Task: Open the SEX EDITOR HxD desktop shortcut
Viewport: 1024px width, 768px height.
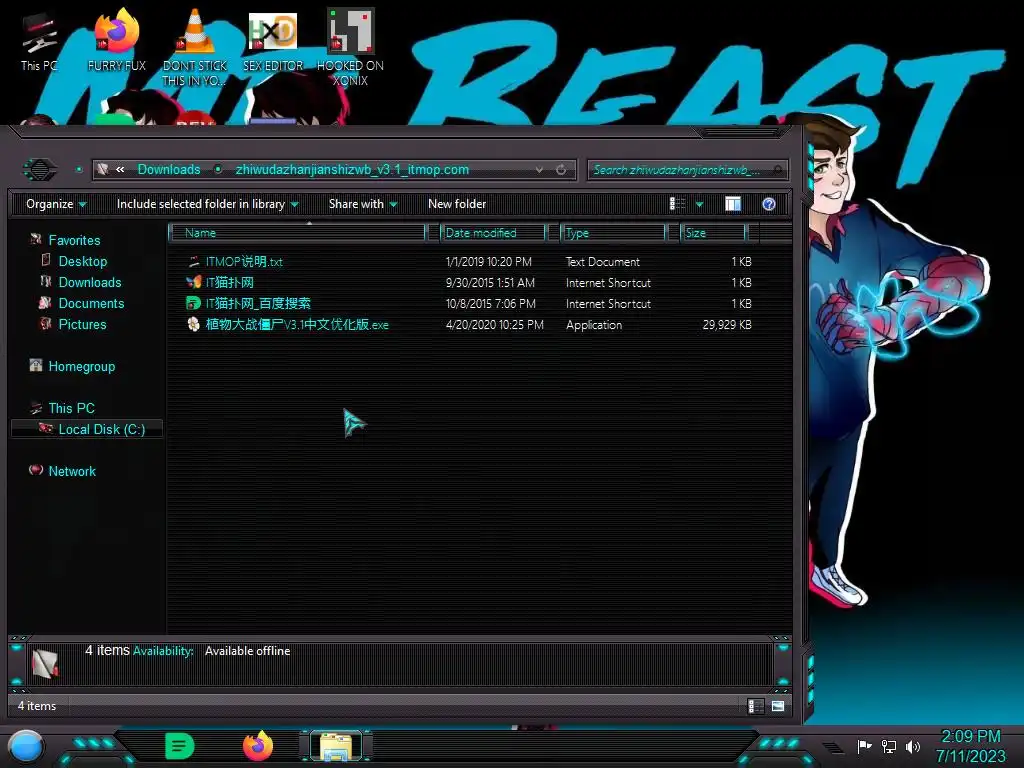Action: click(273, 40)
